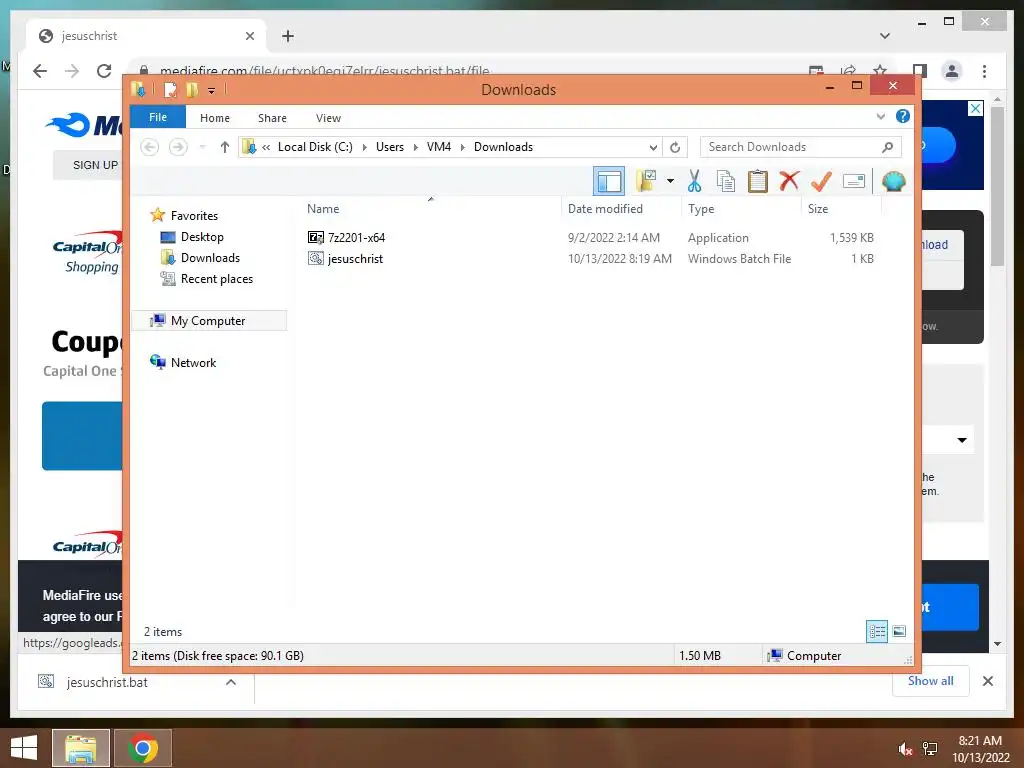
Task: Click search magnifier in Explorer
Action: click(888, 147)
